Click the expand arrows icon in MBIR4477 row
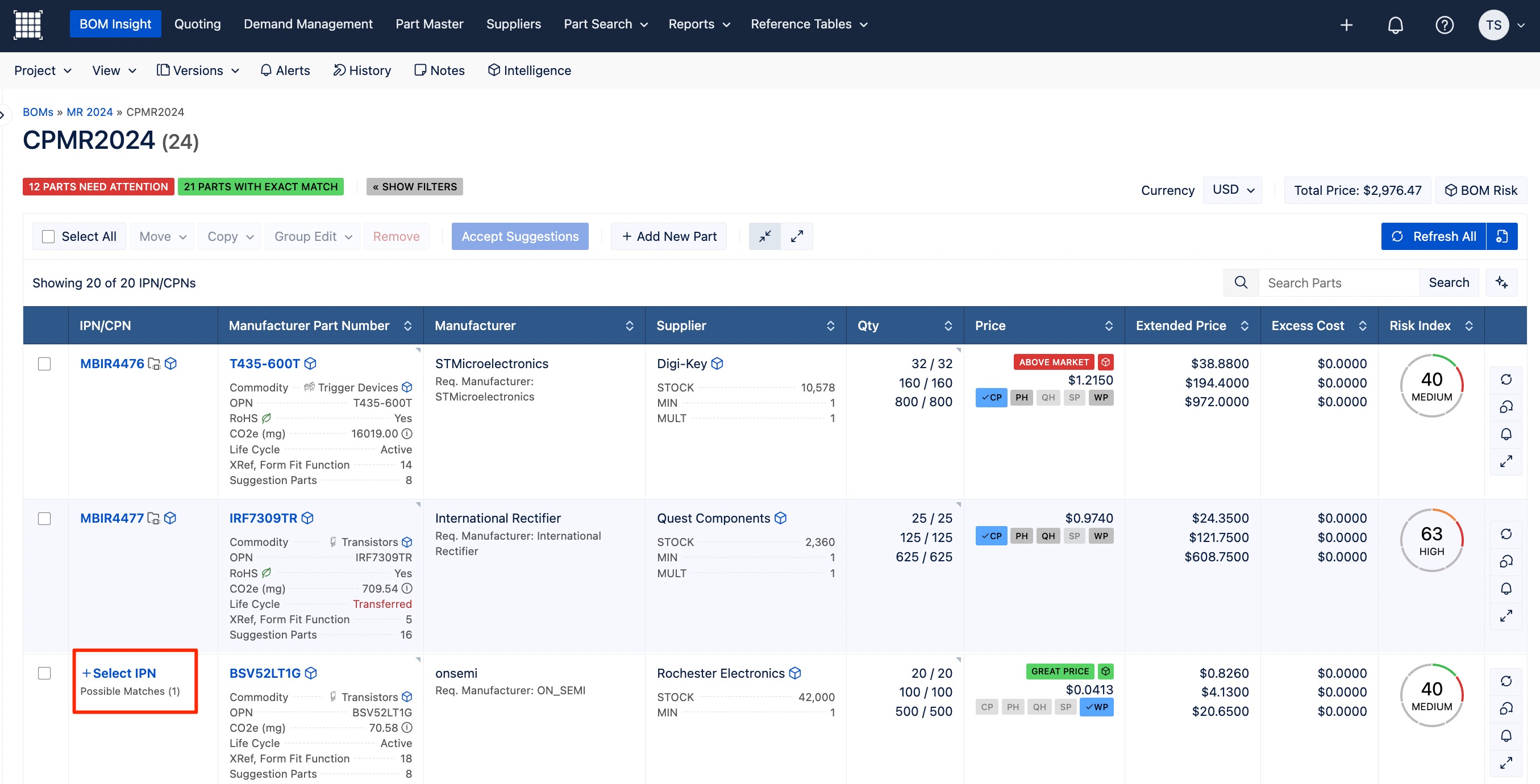 (1506, 615)
